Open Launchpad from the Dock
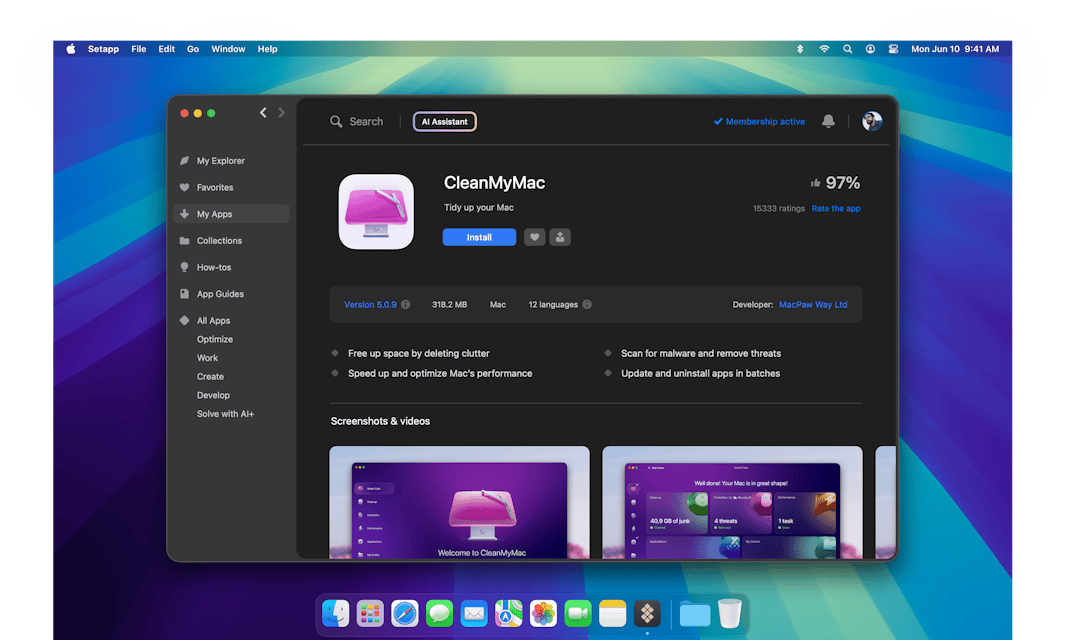This screenshot has height=640, width=1065. tap(370, 614)
